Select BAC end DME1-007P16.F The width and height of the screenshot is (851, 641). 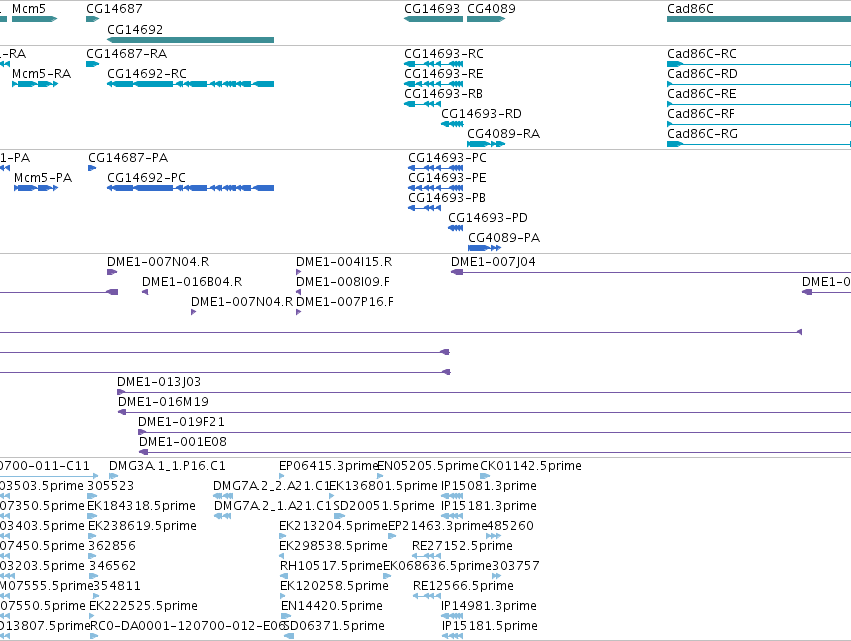click(x=299, y=312)
